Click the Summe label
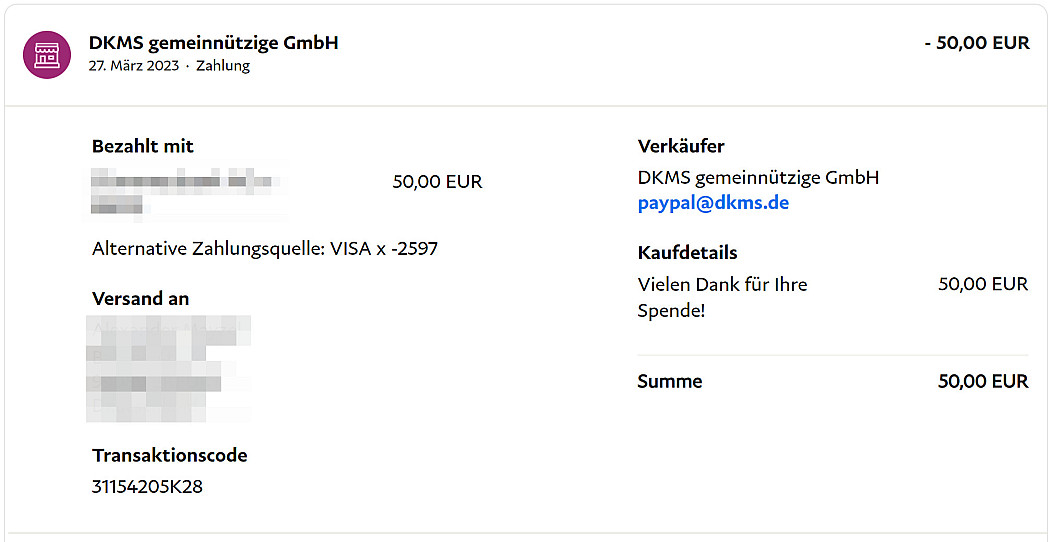The height and width of the screenshot is (542, 1052). point(670,381)
